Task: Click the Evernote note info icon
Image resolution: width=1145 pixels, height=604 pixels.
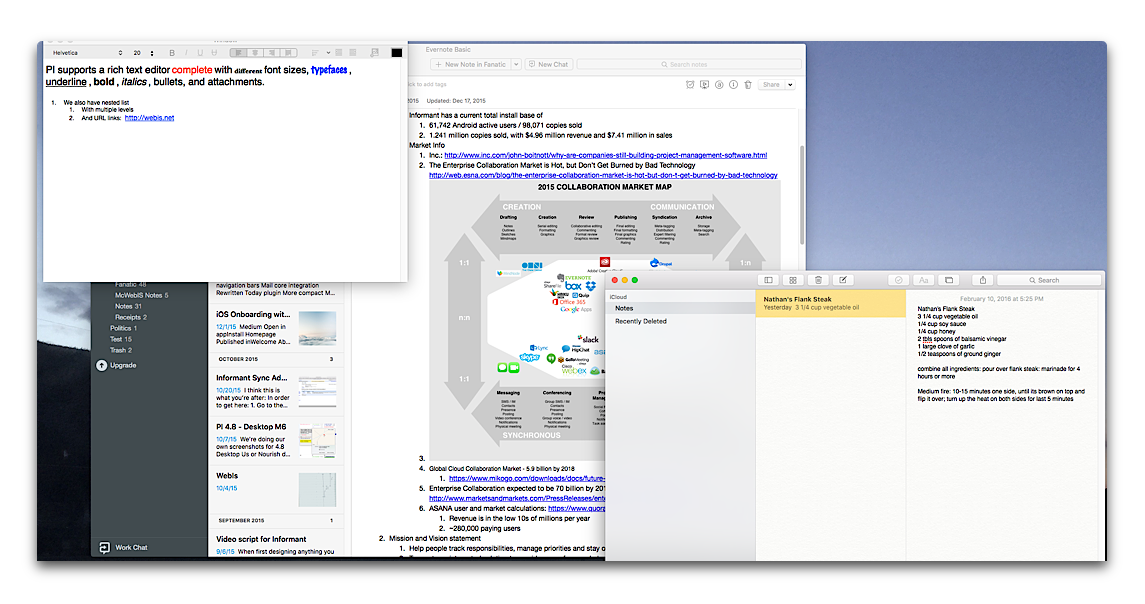Action: pyautogui.click(x=734, y=85)
